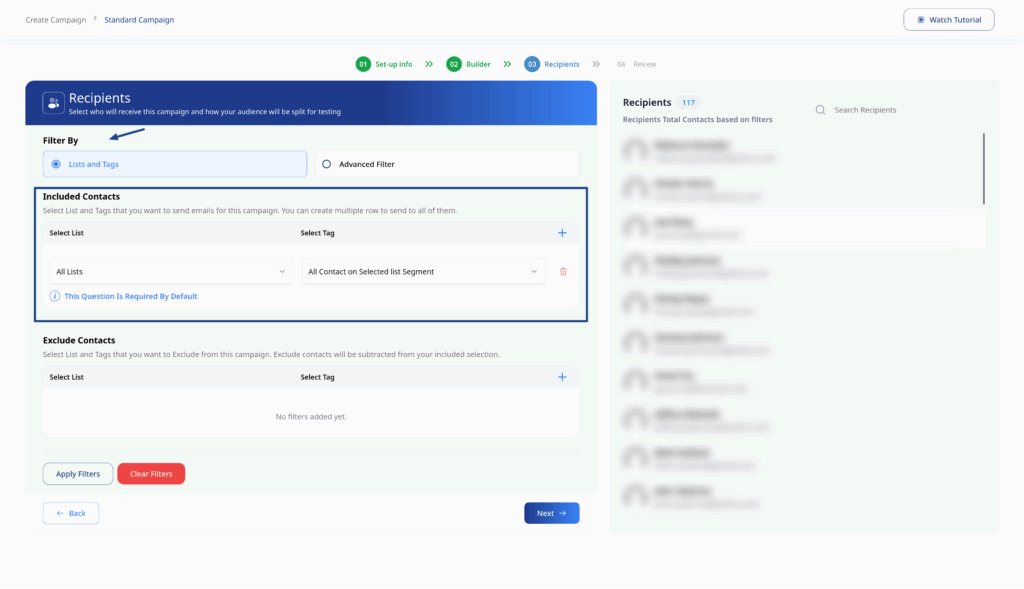
Task: Click the recipients list vertical scrollbar
Action: (x=984, y=168)
